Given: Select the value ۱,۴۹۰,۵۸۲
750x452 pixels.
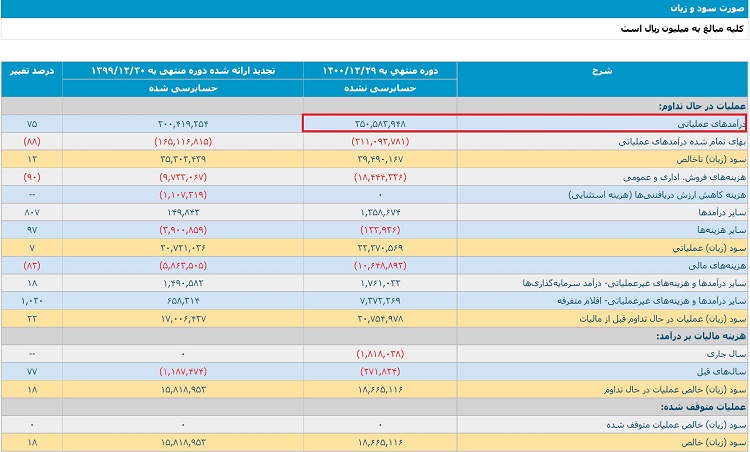Looking at the screenshot, I should pyautogui.click(x=183, y=283).
